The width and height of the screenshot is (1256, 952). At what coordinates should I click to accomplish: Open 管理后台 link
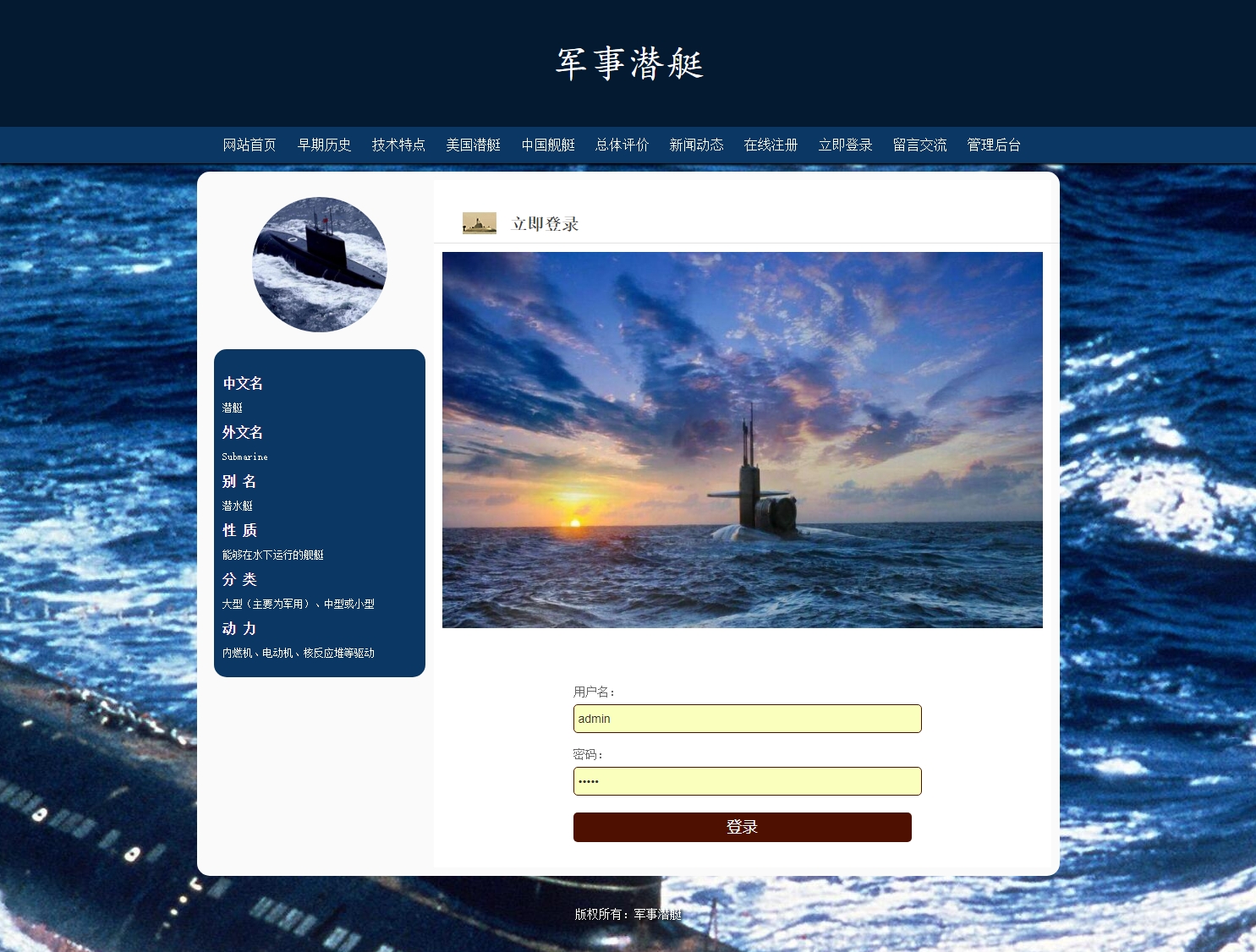pyautogui.click(x=994, y=145)
